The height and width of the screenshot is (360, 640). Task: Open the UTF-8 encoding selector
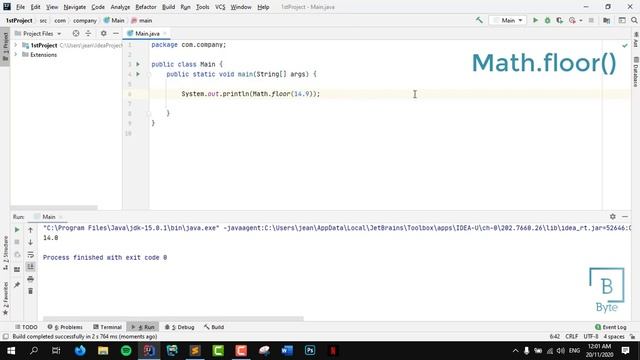click(x=591, y=337)
